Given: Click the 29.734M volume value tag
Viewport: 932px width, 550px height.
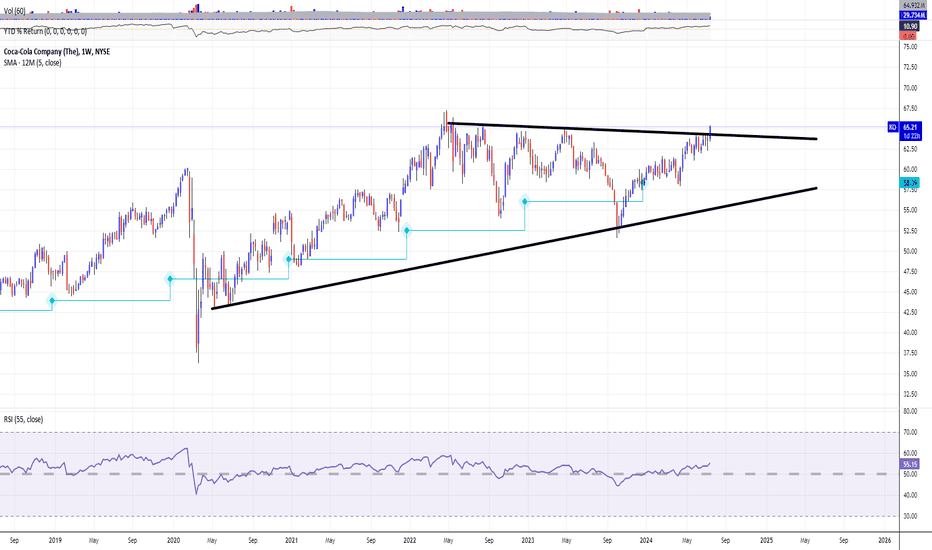Looking at the screenshot, I should pos(914,15).
